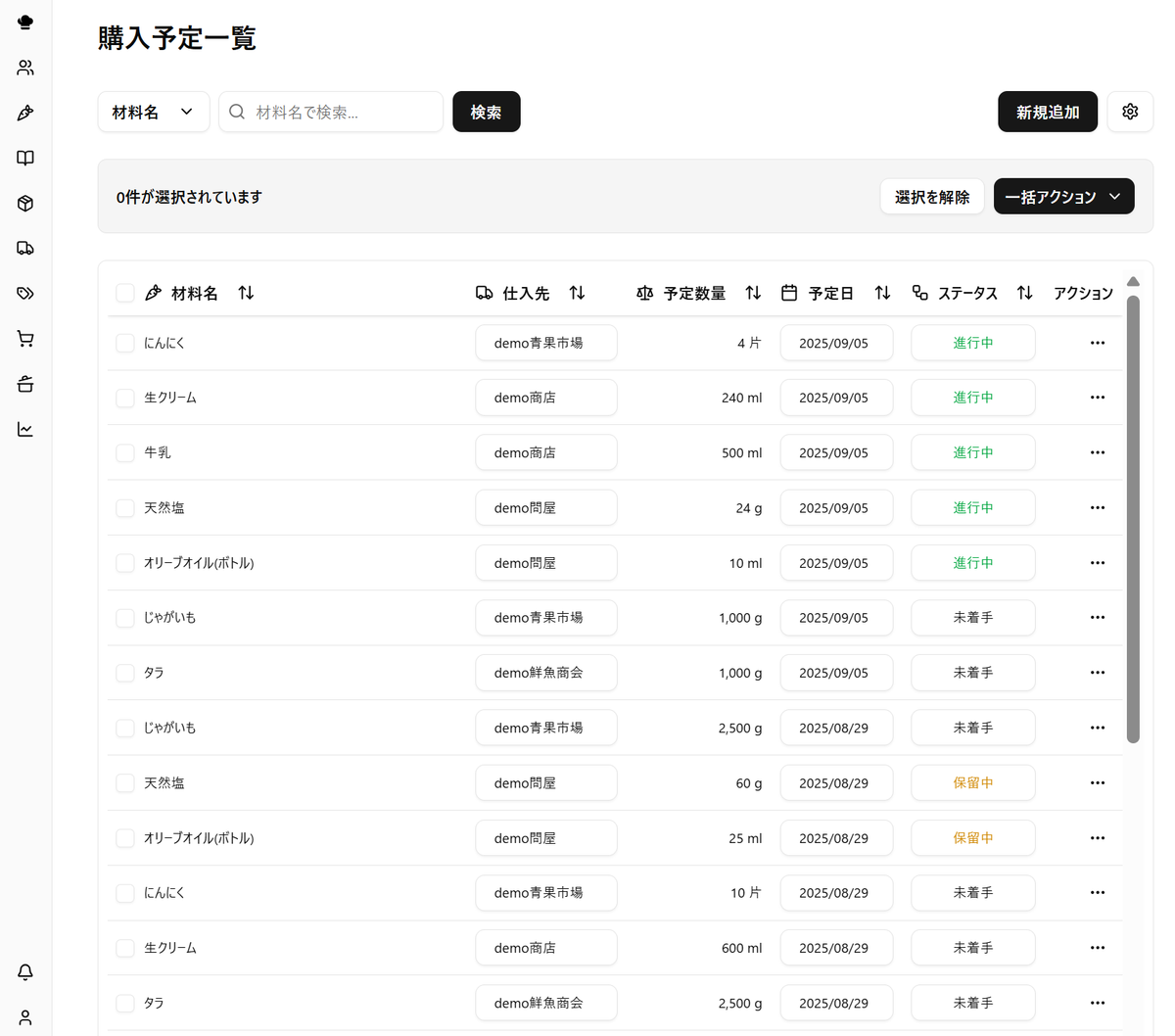Screen dimensions: 1175x1036
Task: Click the 500 ml quantity cell
Action: tap(741, 452)
